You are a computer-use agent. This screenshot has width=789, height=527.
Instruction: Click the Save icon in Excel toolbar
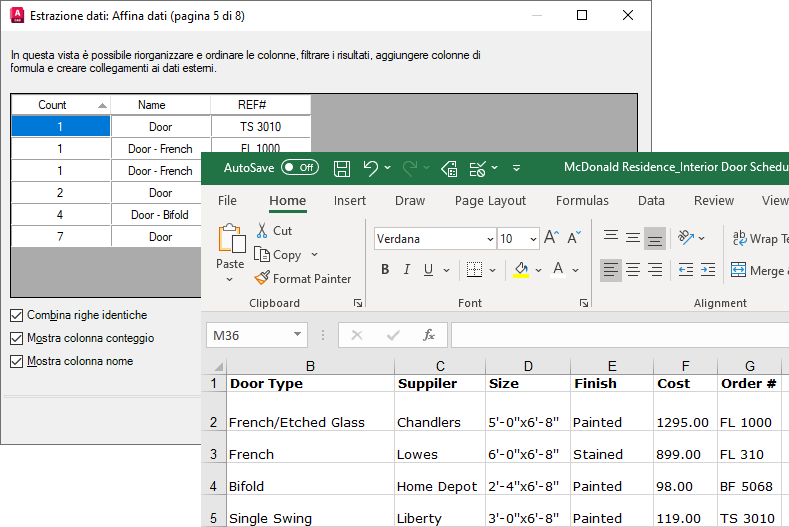pos(342,168)
